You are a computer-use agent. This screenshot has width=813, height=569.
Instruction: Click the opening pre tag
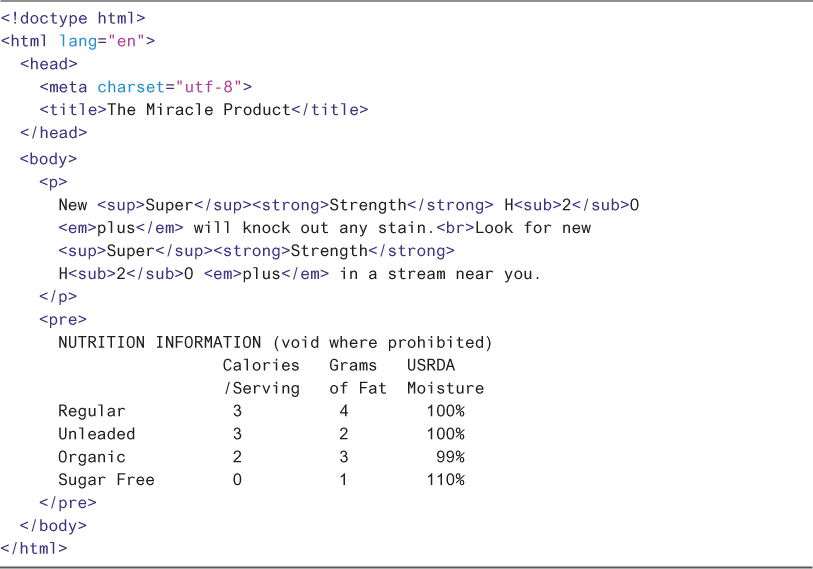tap(63, 320)
